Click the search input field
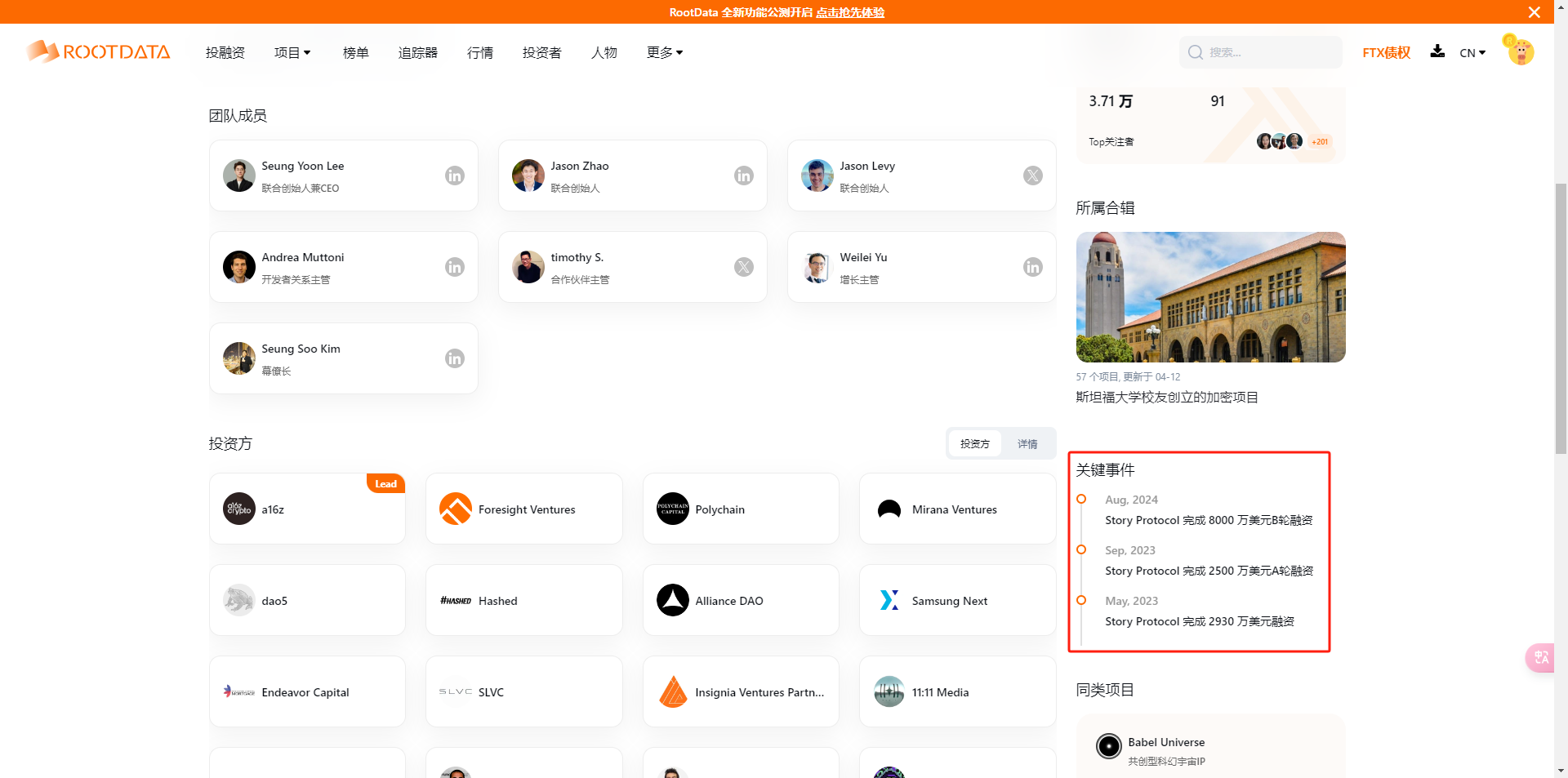 point(1260,52)
